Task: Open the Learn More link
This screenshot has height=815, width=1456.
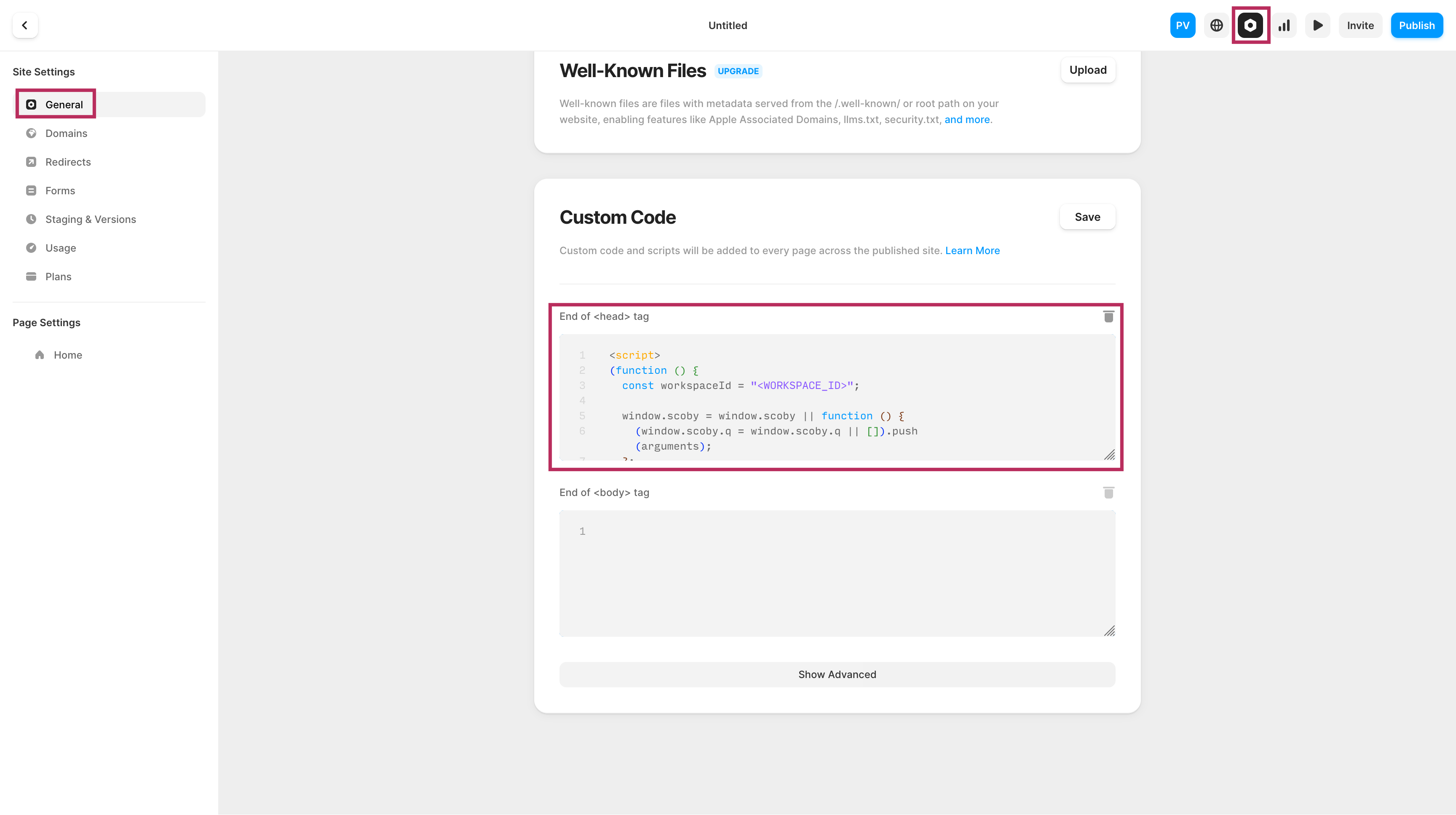Action: (972, 250)
